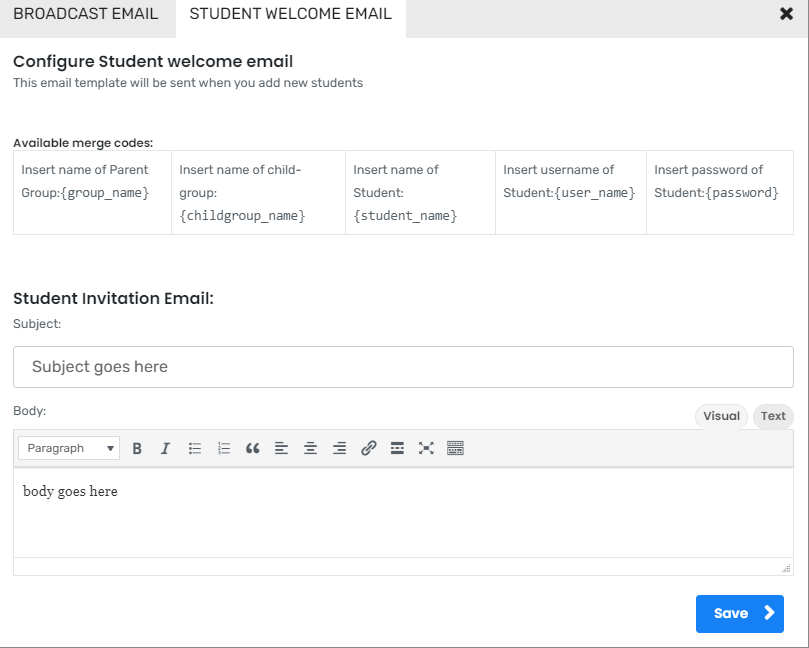Align body text to the left
Screen dimensions: 809x648
pyautogui.click(x=281, y=448)
